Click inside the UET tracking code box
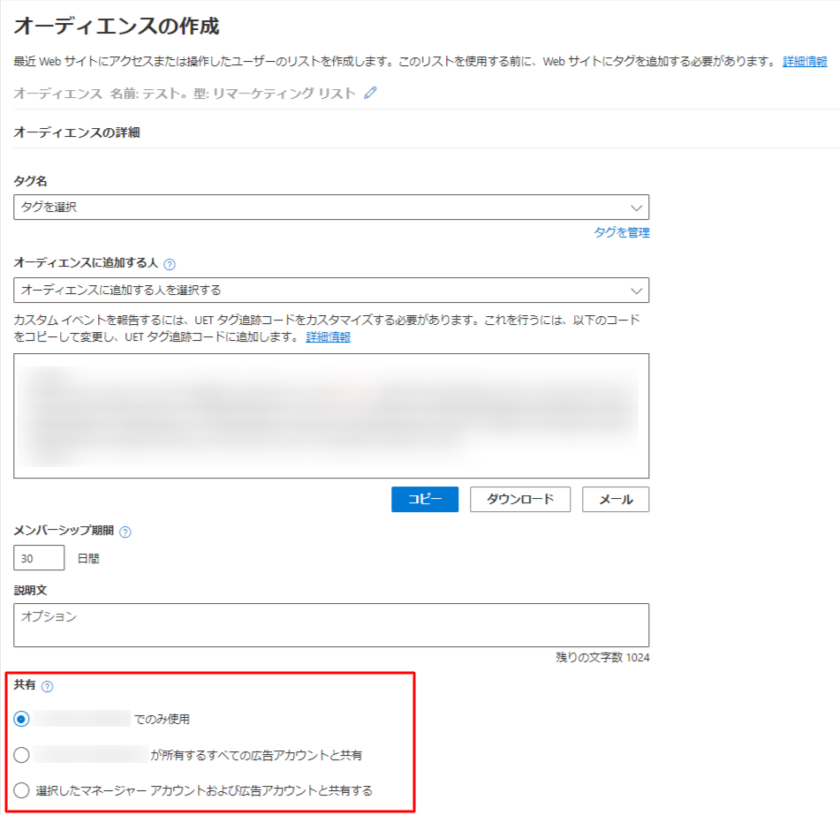840x815 pixels. 331,415
